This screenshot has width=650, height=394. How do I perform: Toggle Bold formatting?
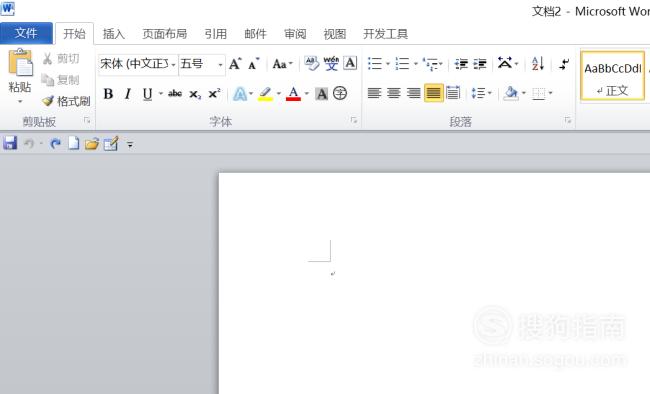(x=108, y=94)
